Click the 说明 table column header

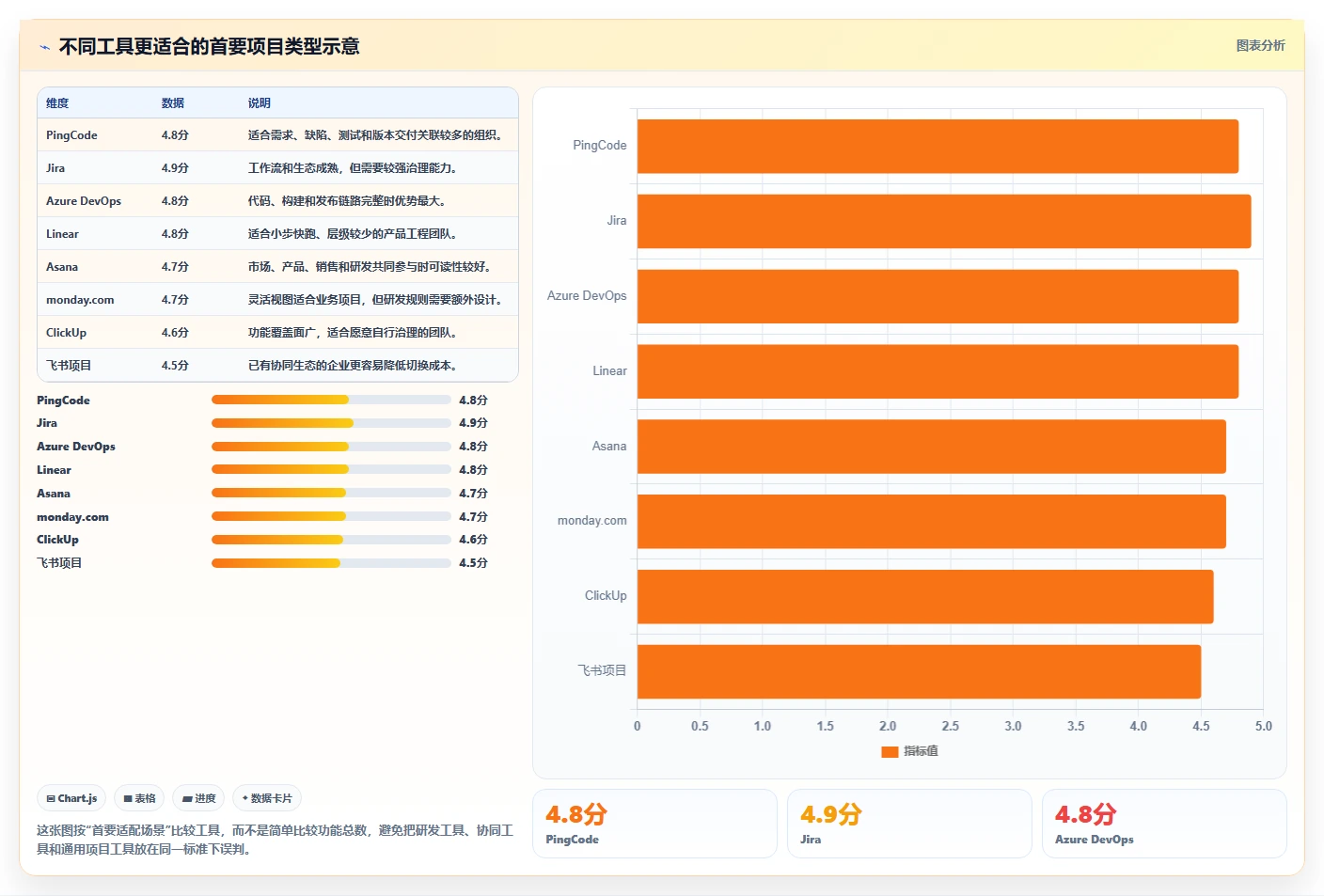coord(260,103)
